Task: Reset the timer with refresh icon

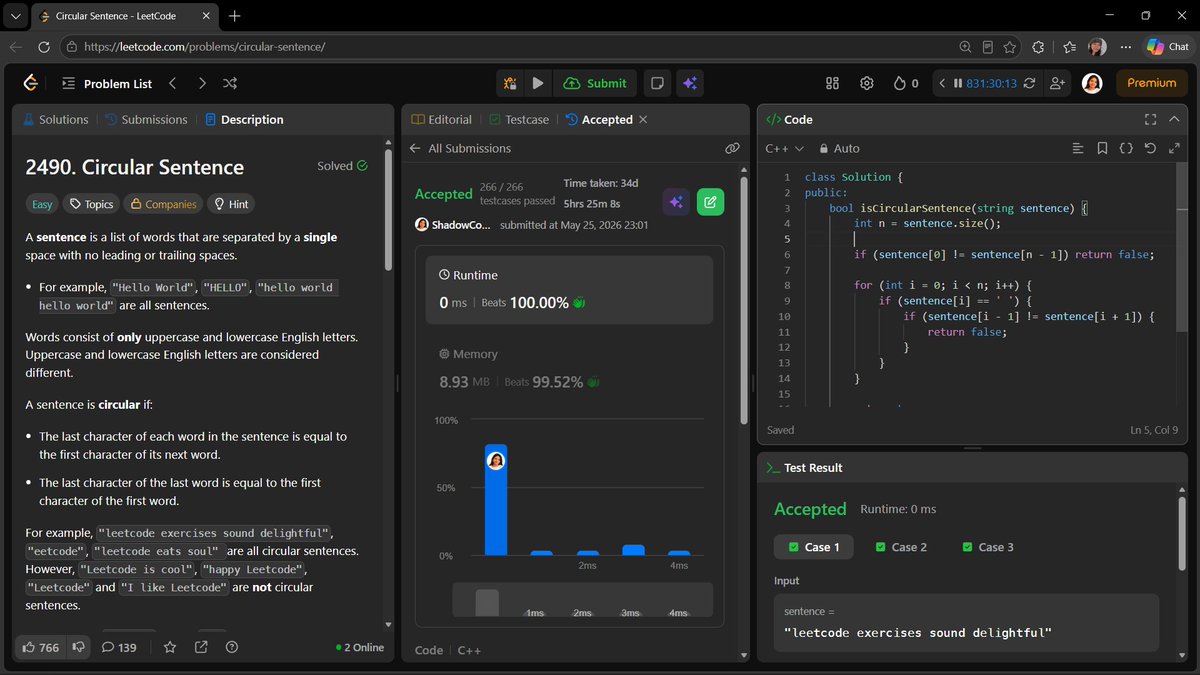Action: [x=1029, y=83]
